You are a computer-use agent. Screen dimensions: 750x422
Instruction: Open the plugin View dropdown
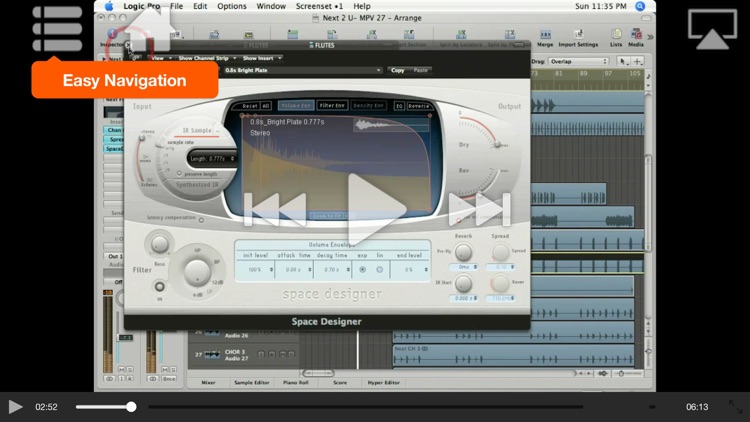point(161,58)
